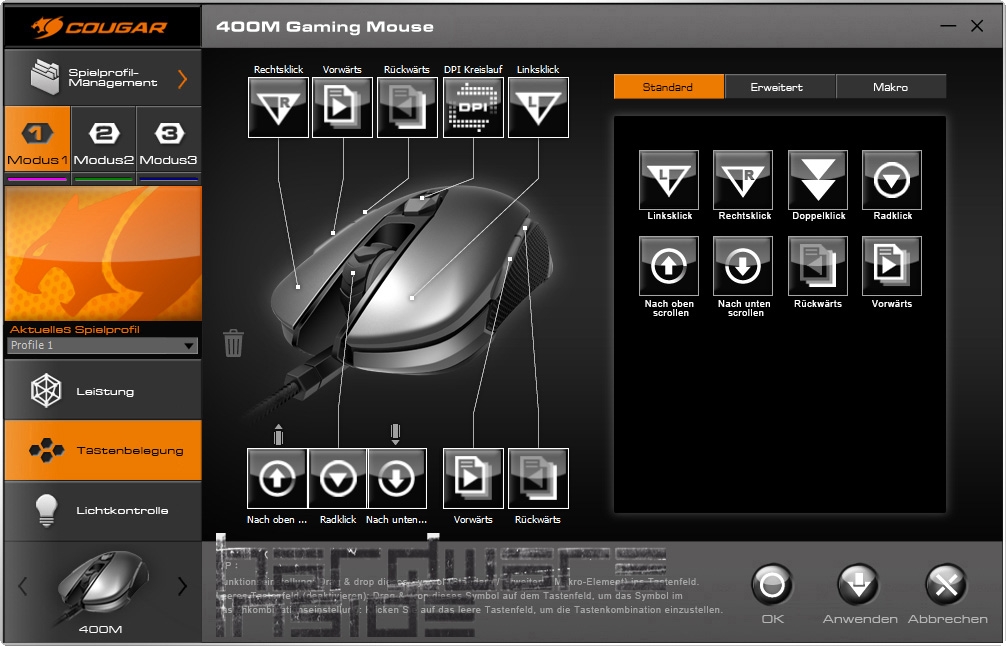Select the DPI Kreislauf button slot
Image resolution: width=1006 pixels, height=646 pixels.
[473, 107]
